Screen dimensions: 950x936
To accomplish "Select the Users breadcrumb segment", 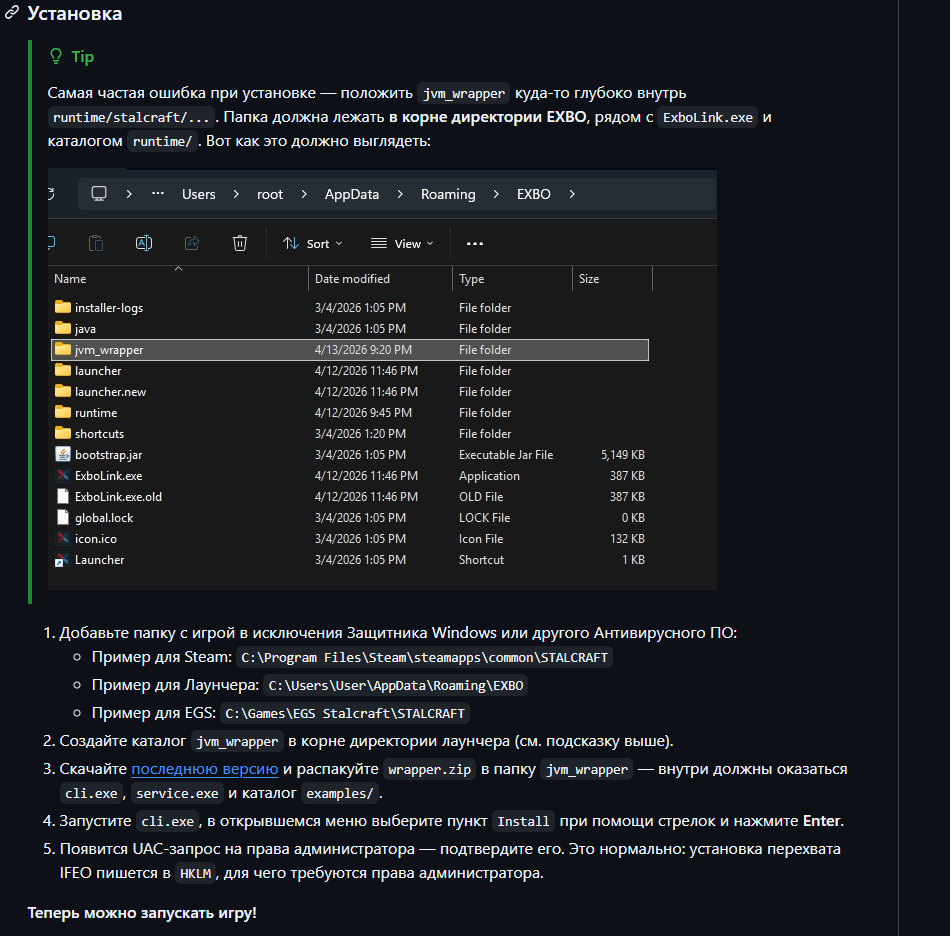I will (199, 194).
